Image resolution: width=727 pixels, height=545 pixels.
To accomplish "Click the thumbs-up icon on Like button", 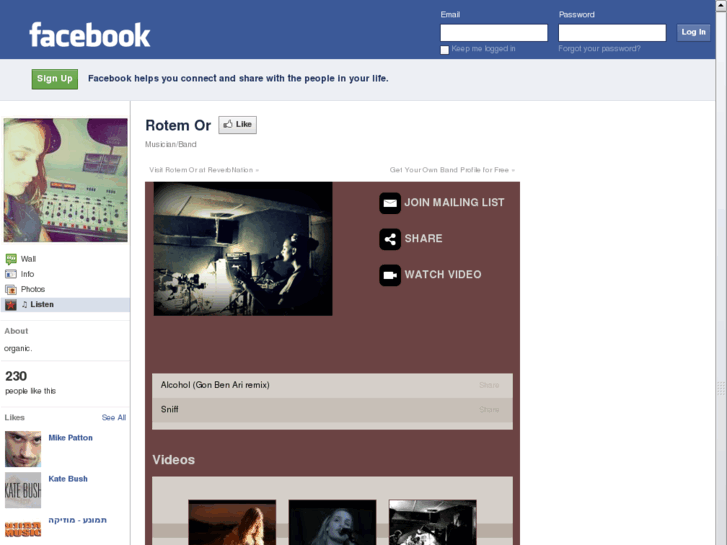I will pyautogui.click(x=228, y=124).
